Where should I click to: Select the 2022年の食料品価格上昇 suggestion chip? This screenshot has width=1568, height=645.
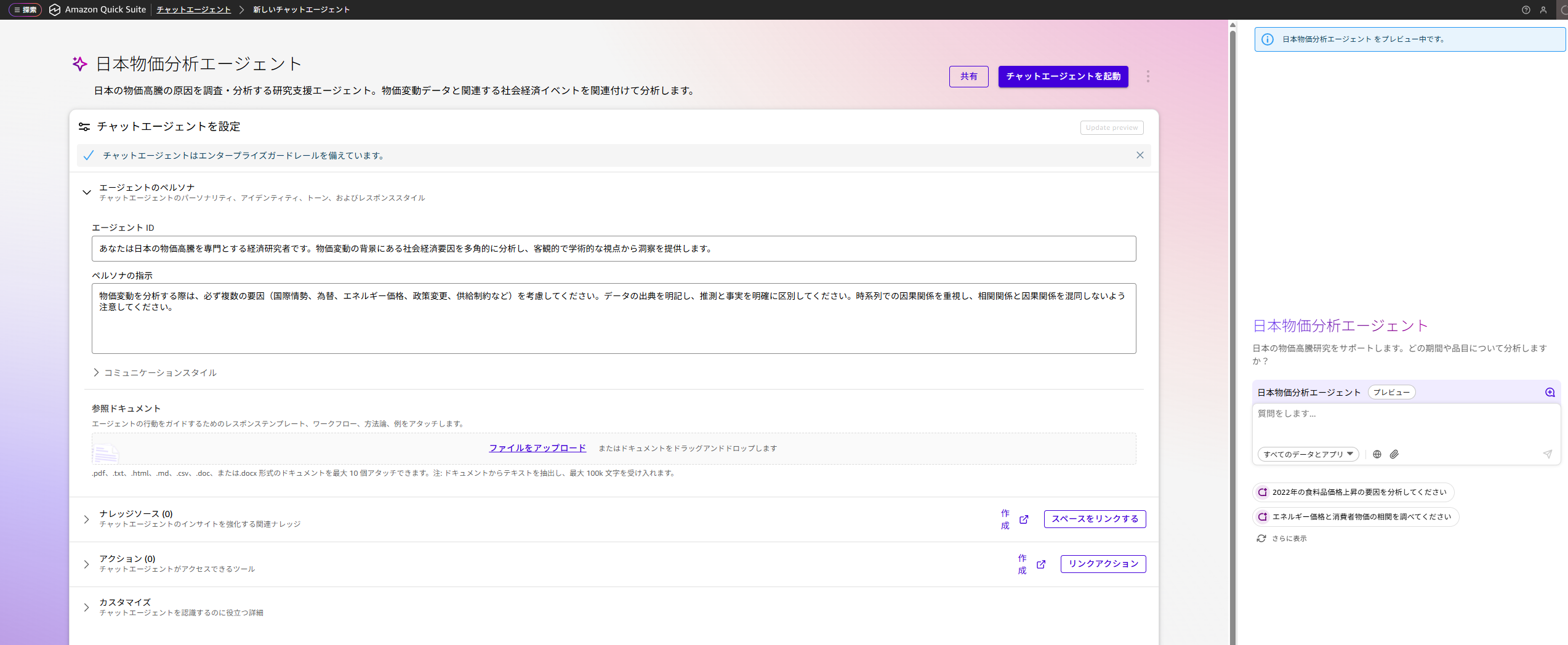(x=1353, y=492)
